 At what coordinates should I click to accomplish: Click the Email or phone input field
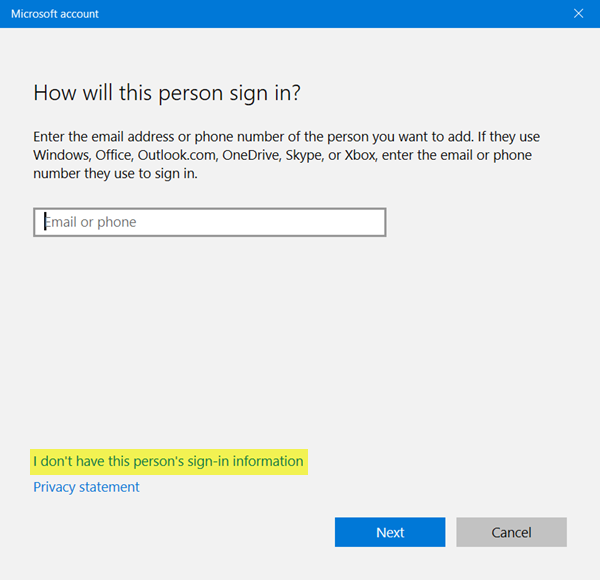point(210,222)
